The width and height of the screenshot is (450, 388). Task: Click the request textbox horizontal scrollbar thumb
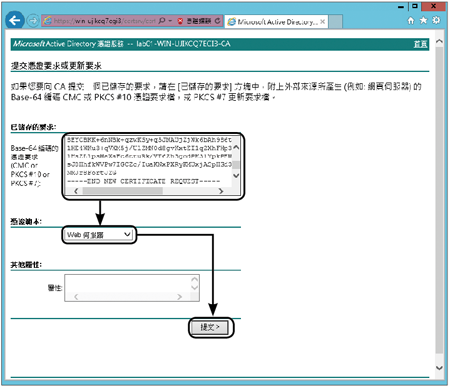click(123, 191)
